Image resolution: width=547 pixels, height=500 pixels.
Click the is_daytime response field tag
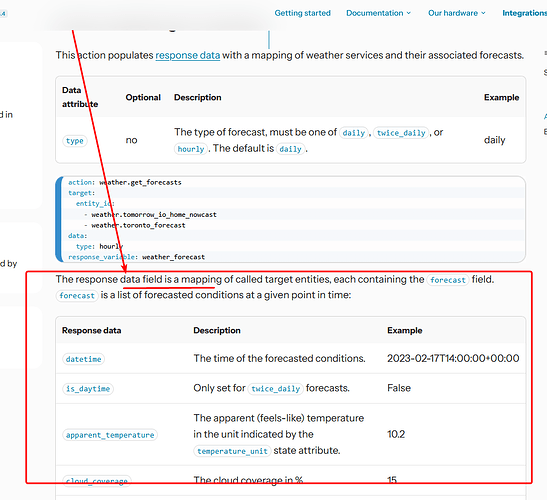pos(88,389)
